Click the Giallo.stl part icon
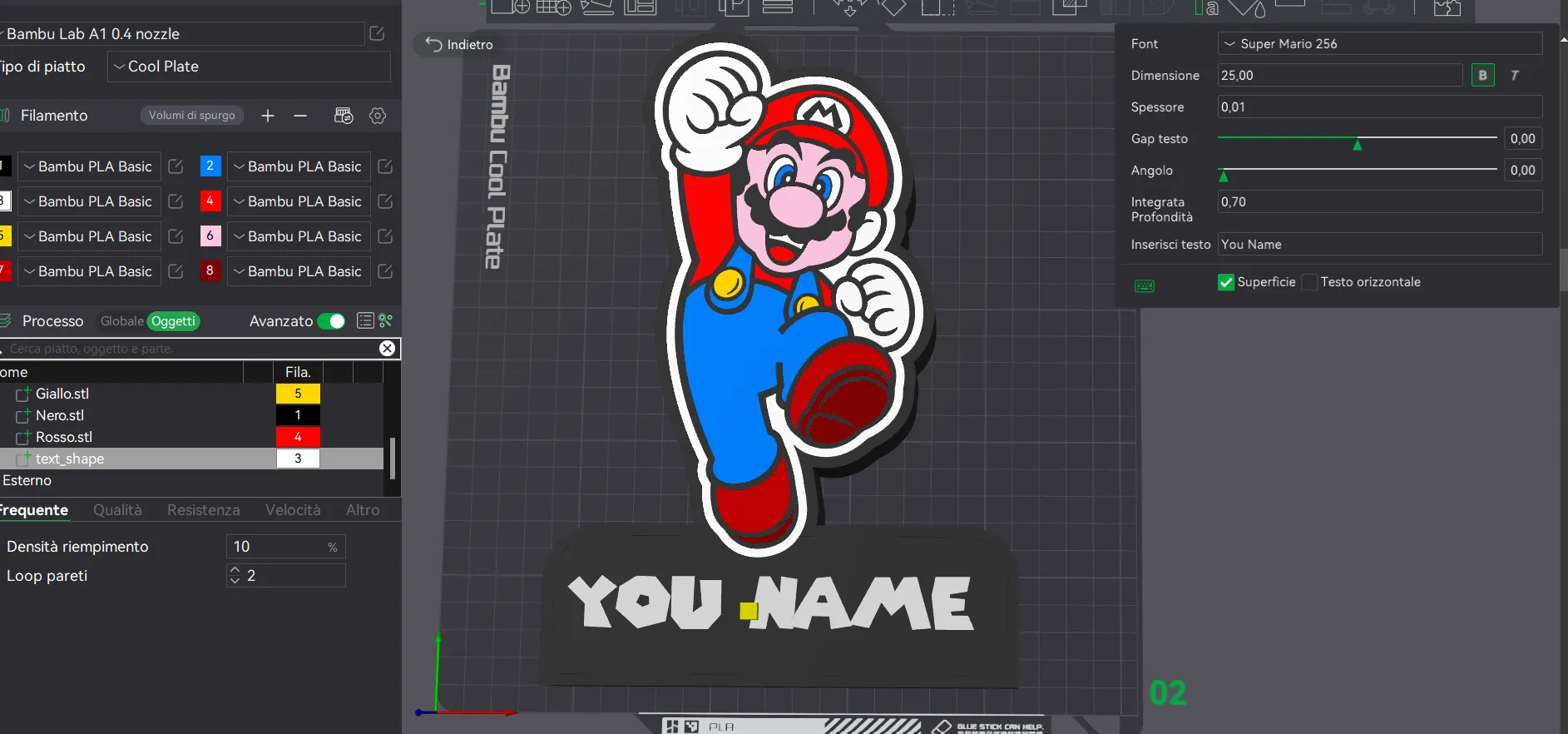 23,394
